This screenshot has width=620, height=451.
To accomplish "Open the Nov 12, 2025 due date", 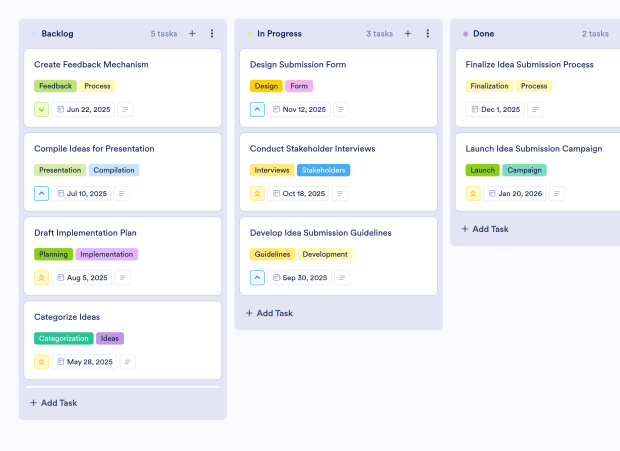I will click(x=299, y=110).
